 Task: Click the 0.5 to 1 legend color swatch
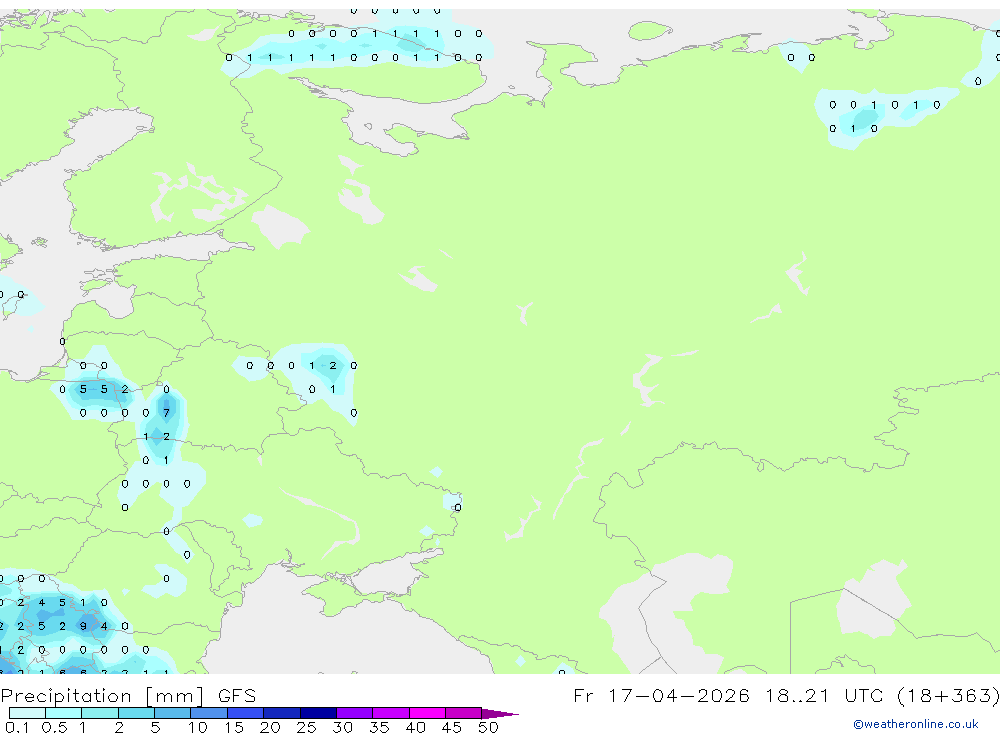point(64,713)
